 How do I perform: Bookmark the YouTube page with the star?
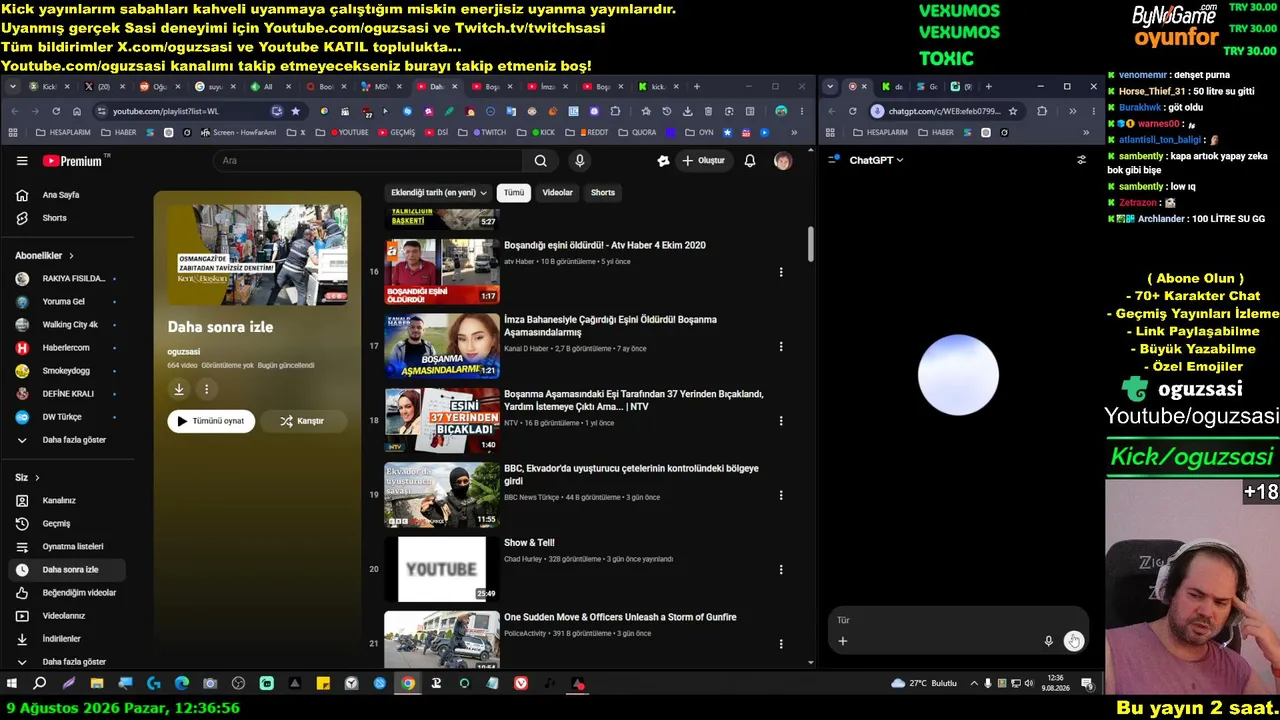click(295, 111)
